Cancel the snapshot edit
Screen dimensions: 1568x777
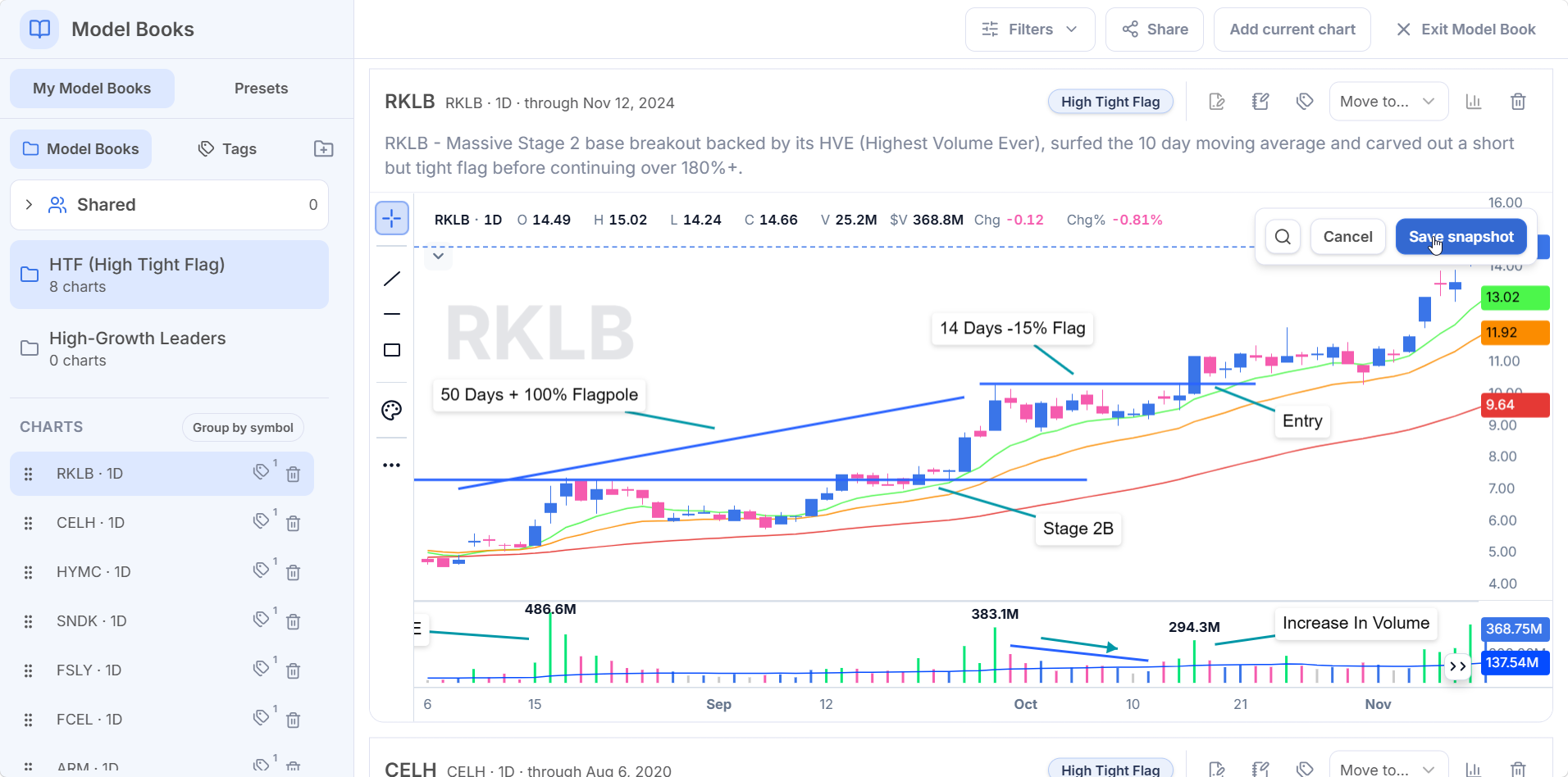point(1347,237)
